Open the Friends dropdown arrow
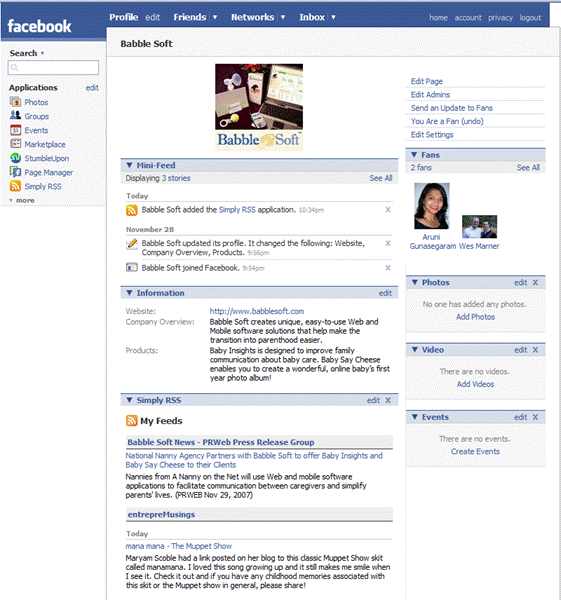 (x=215, y=17)
